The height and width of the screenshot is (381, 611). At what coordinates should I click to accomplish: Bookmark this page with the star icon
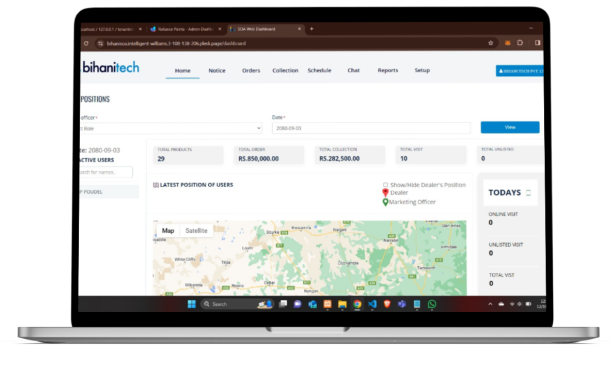(491, 43)
